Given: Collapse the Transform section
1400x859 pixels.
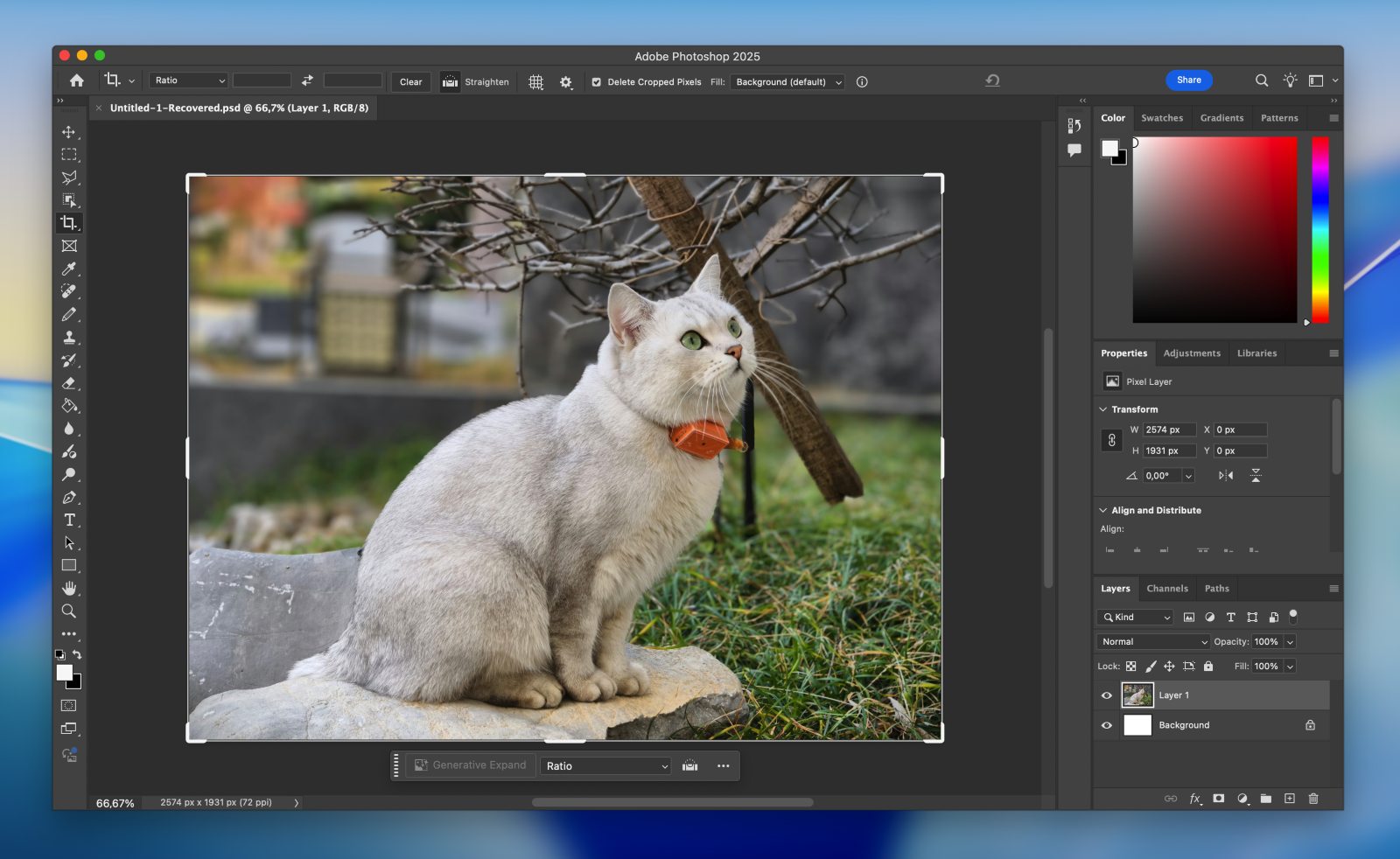Looking at the screenshot, I should point(1103,409).
